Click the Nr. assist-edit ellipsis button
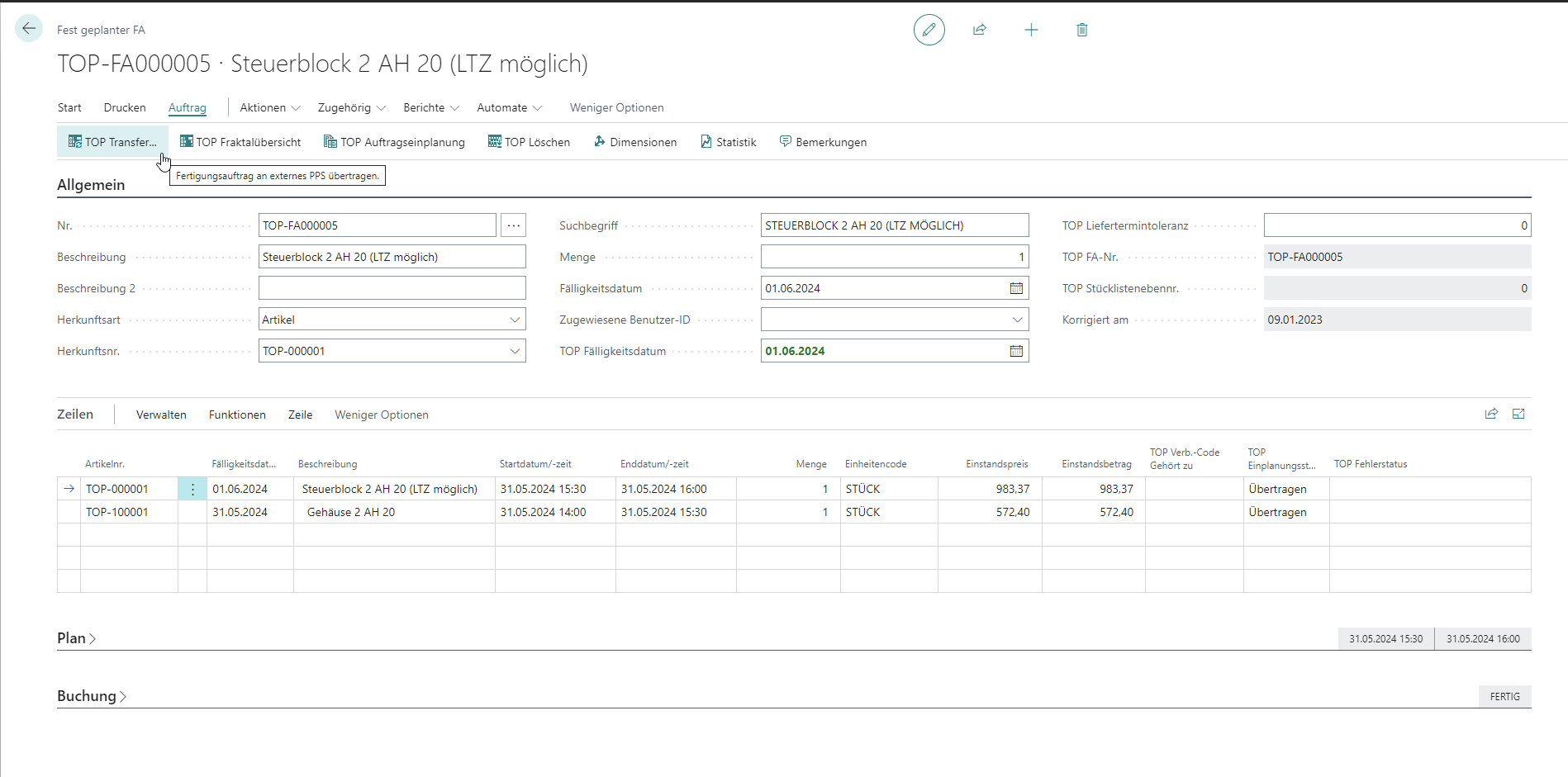1568x777 pixels. pos(513,225)
